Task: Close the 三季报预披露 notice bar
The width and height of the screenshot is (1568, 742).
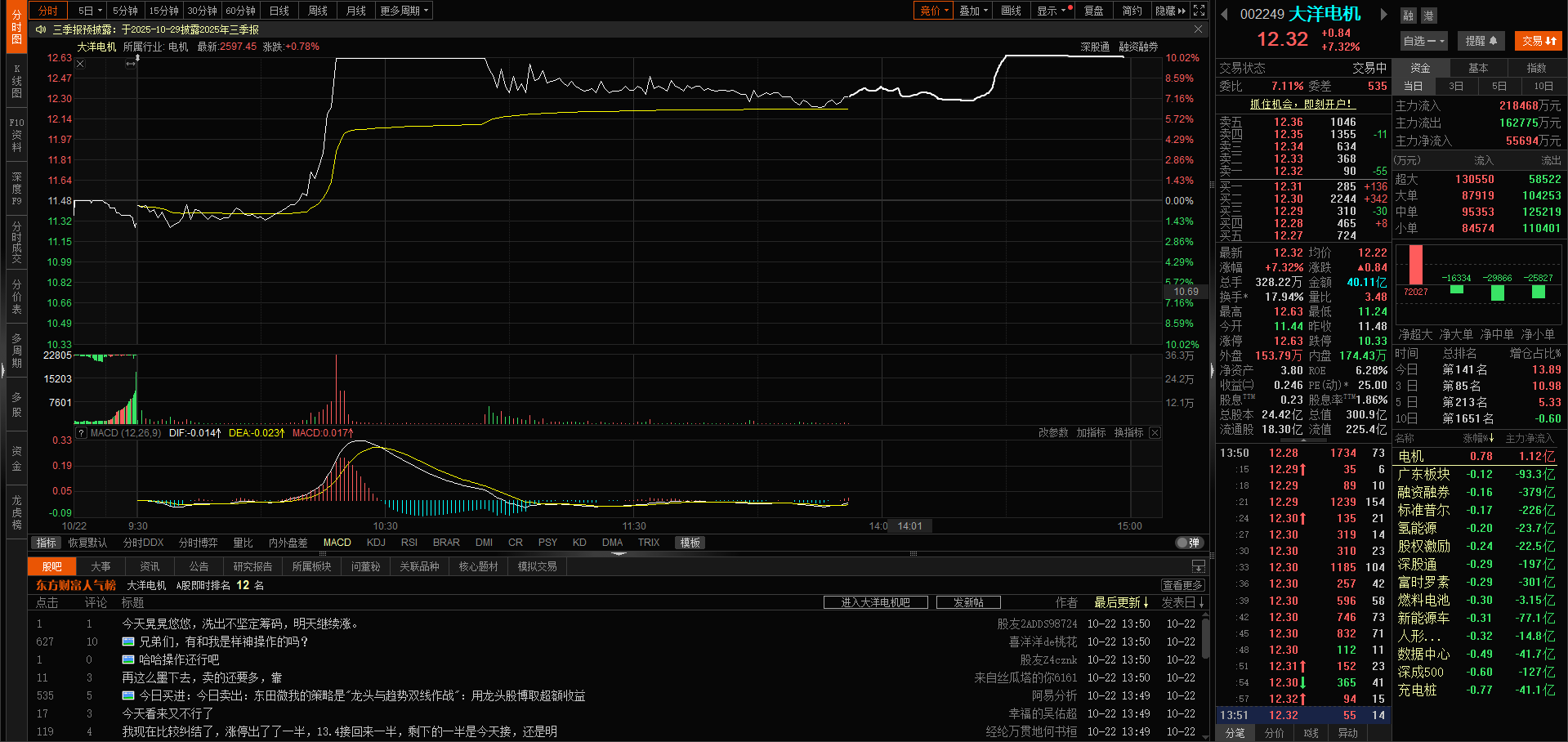Action: coord(1198,29)
